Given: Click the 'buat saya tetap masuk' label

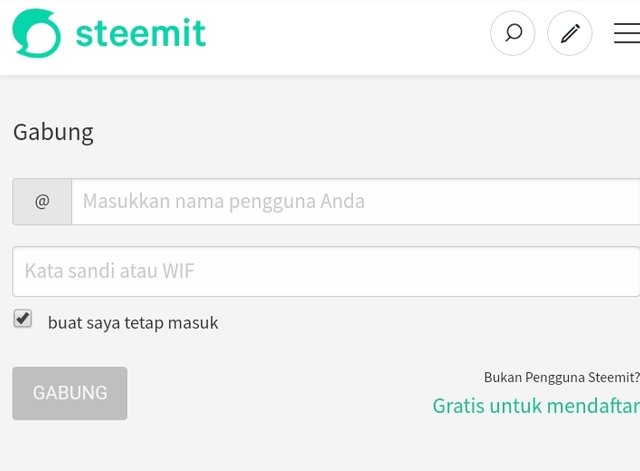Looking at the screenshot, I should pos(133,323).
